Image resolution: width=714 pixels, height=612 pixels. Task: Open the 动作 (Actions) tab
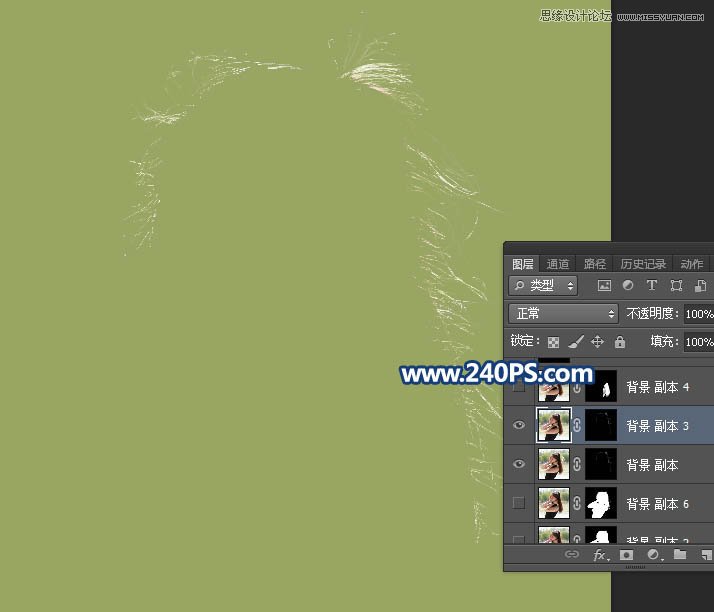(691, 264)
